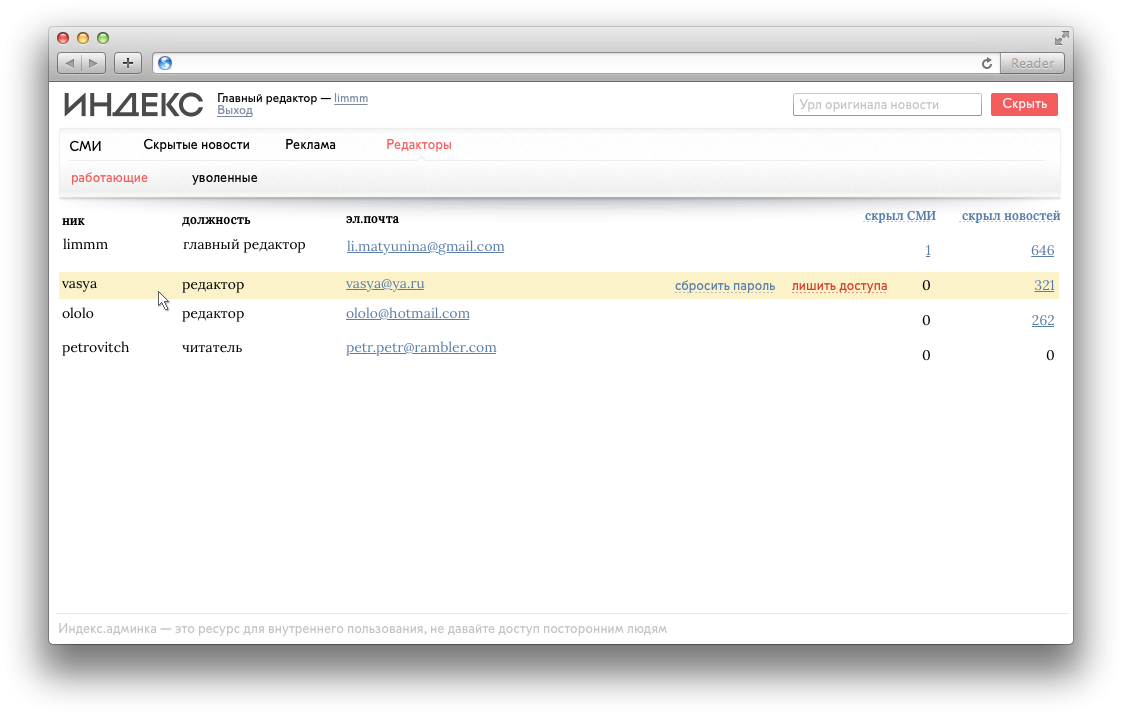Open the Скрытые новости tab
Image resolution: width=1122 pixels, height=715 pixels.
pyautogui.click(x=196, y=145)
